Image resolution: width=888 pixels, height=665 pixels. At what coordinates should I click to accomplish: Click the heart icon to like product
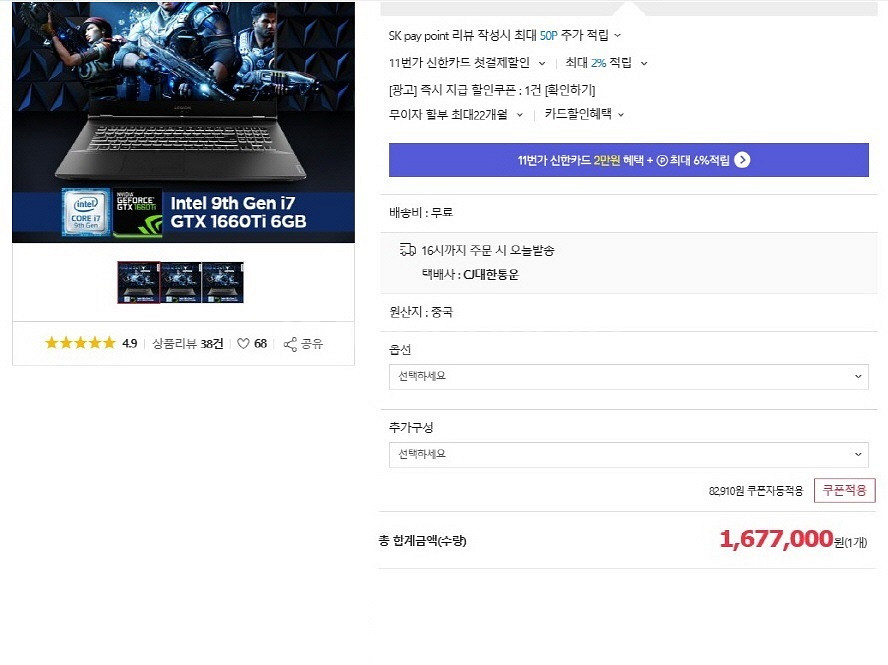[243, 344]
